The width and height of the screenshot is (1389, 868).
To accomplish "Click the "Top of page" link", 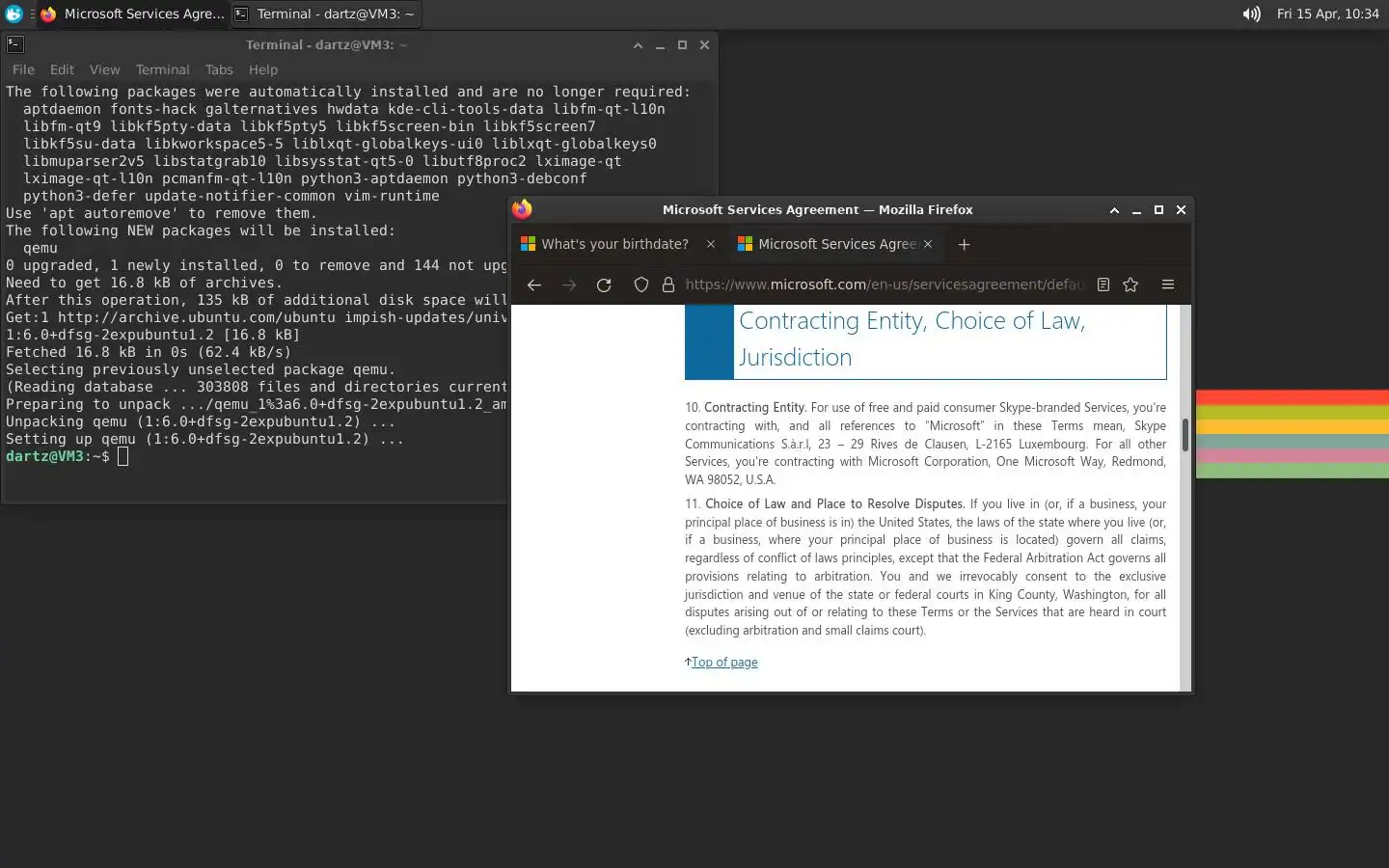I will click(724, 662).
